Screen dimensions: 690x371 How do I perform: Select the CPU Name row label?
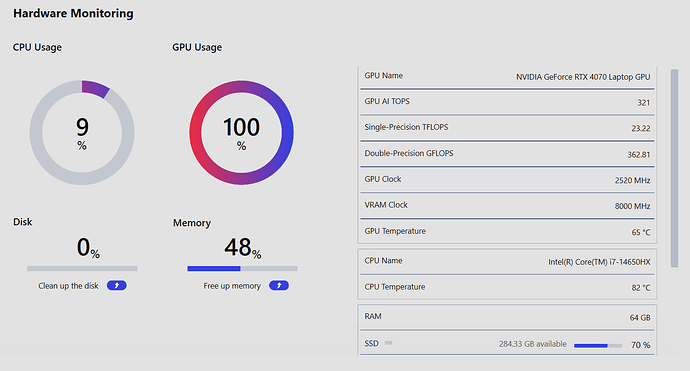(383, 261)
